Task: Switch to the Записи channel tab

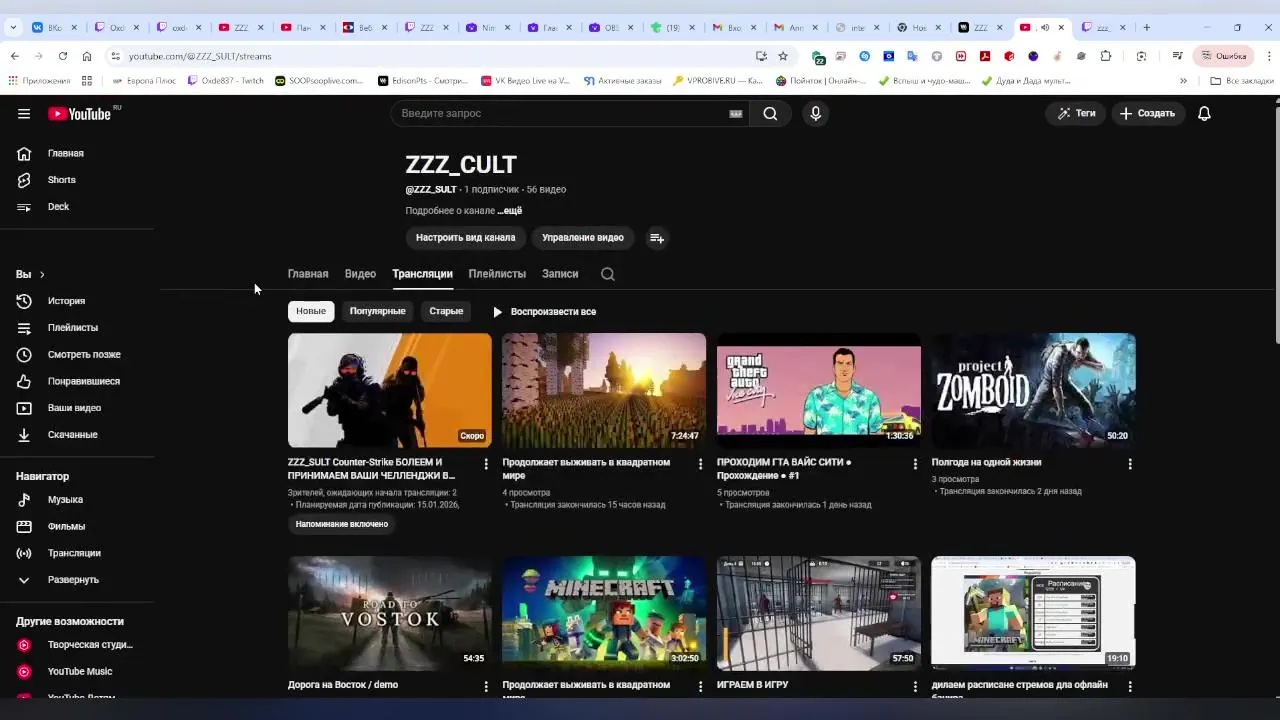Action: 560,274
